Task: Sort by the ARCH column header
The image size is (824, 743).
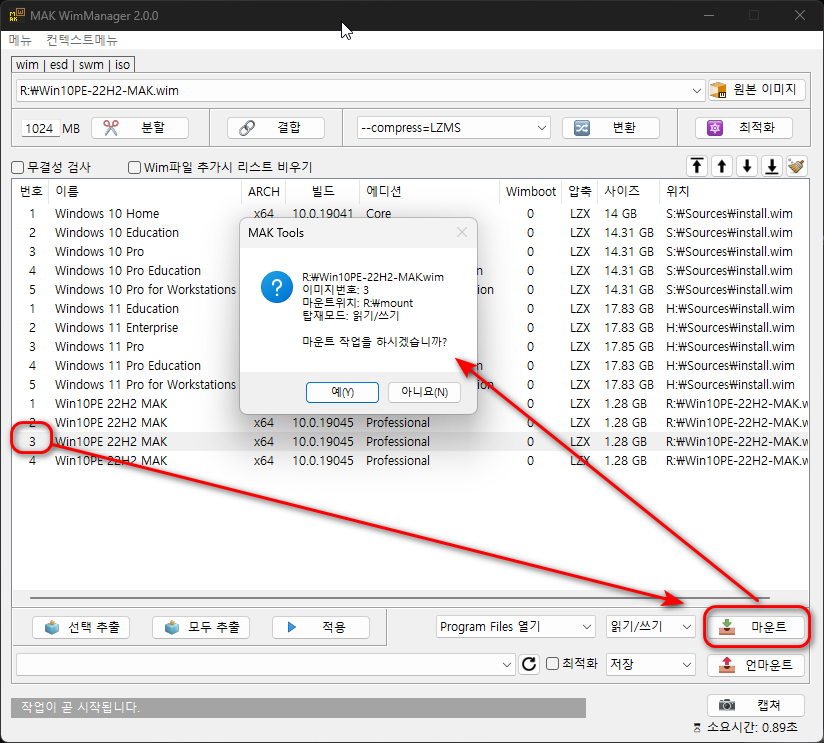Action: 264,191
